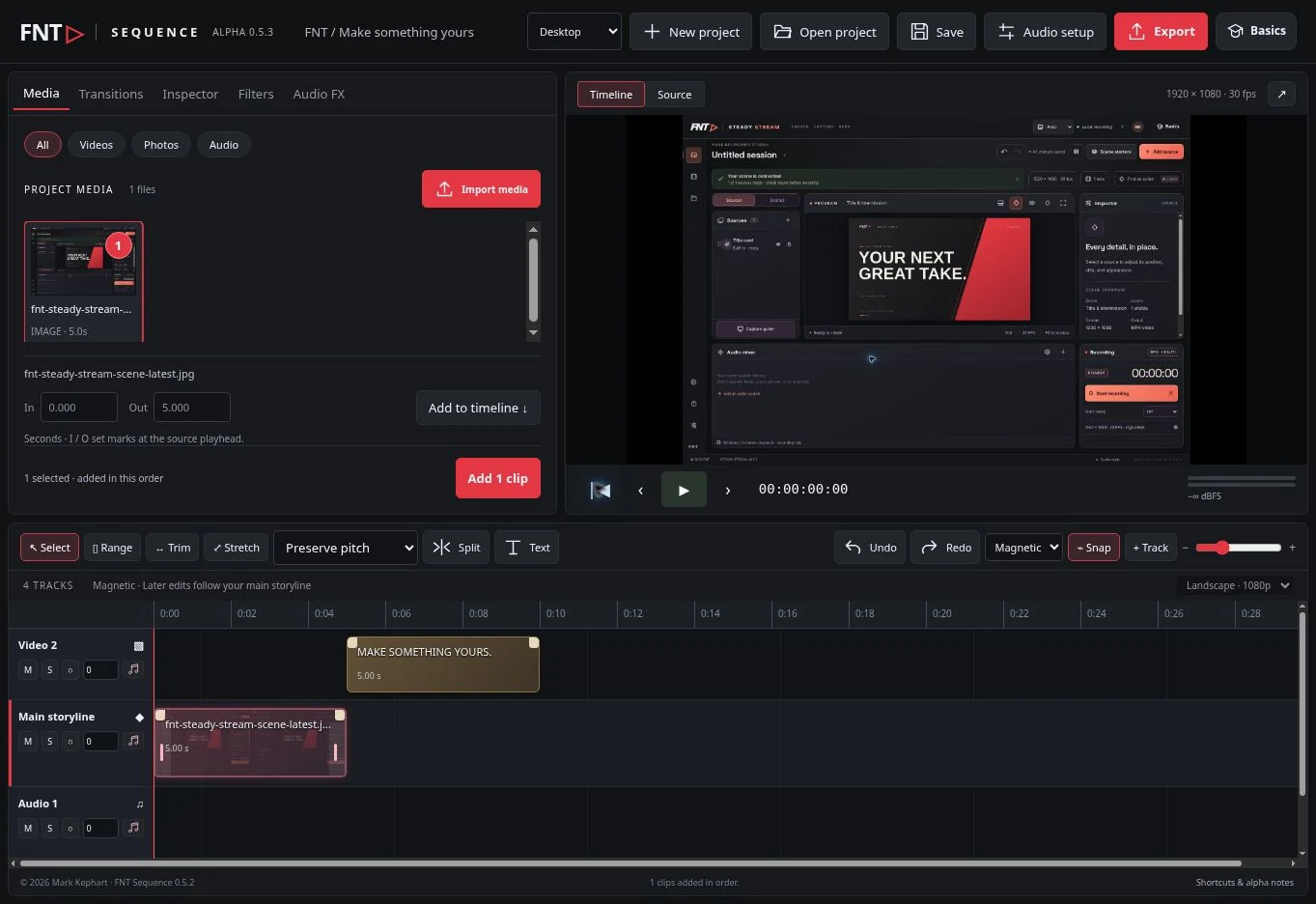This screenshot has width=1316, height=904.
Task: Toggle Snap on the timeline
Action: [x=1093, y=548]
